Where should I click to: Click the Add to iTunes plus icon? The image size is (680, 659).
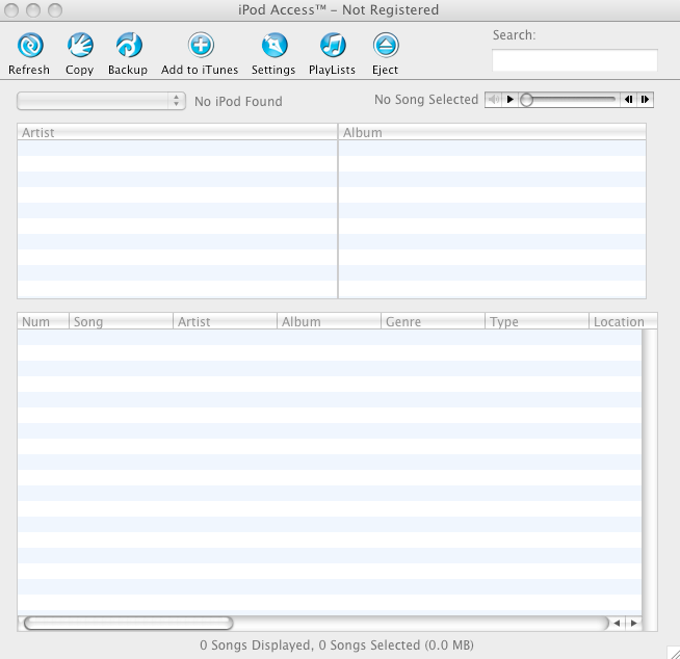click(x=200, y=45)
